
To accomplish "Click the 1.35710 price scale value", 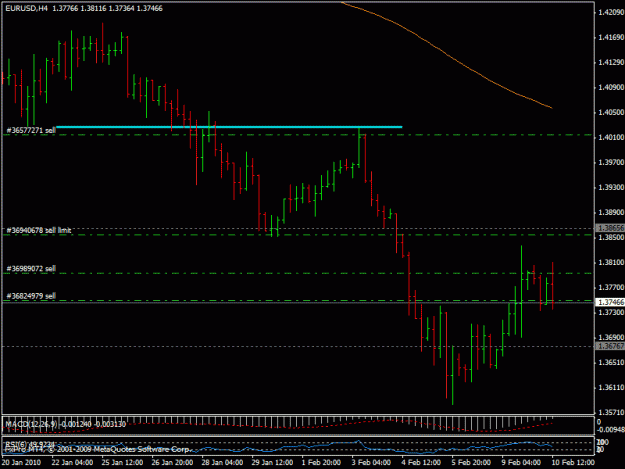I will tap(611, 412).
